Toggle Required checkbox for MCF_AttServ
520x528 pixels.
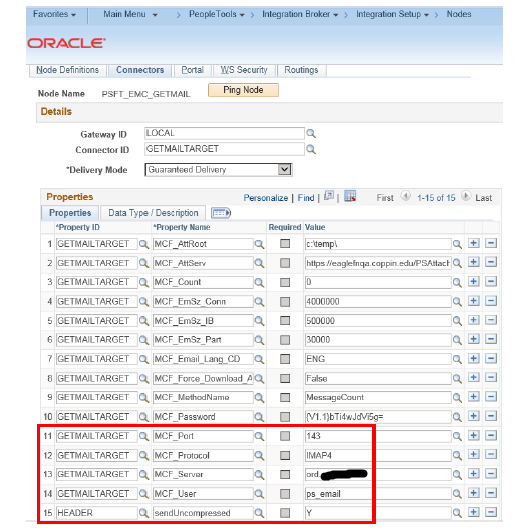point(285,263)
